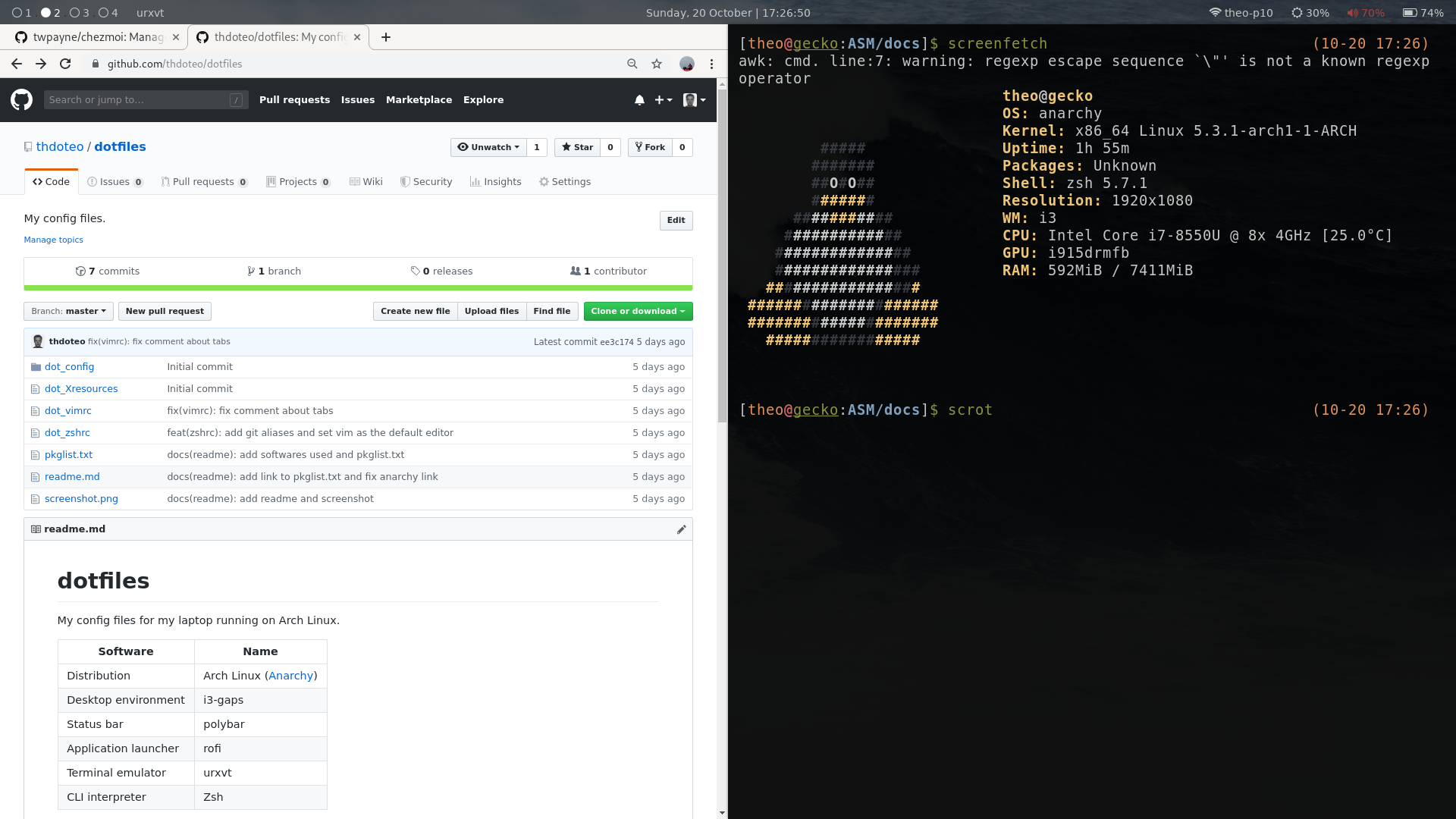Switch to workspace 1 in the i3 bar
1456x819 pixels.
tap(21, 13)
